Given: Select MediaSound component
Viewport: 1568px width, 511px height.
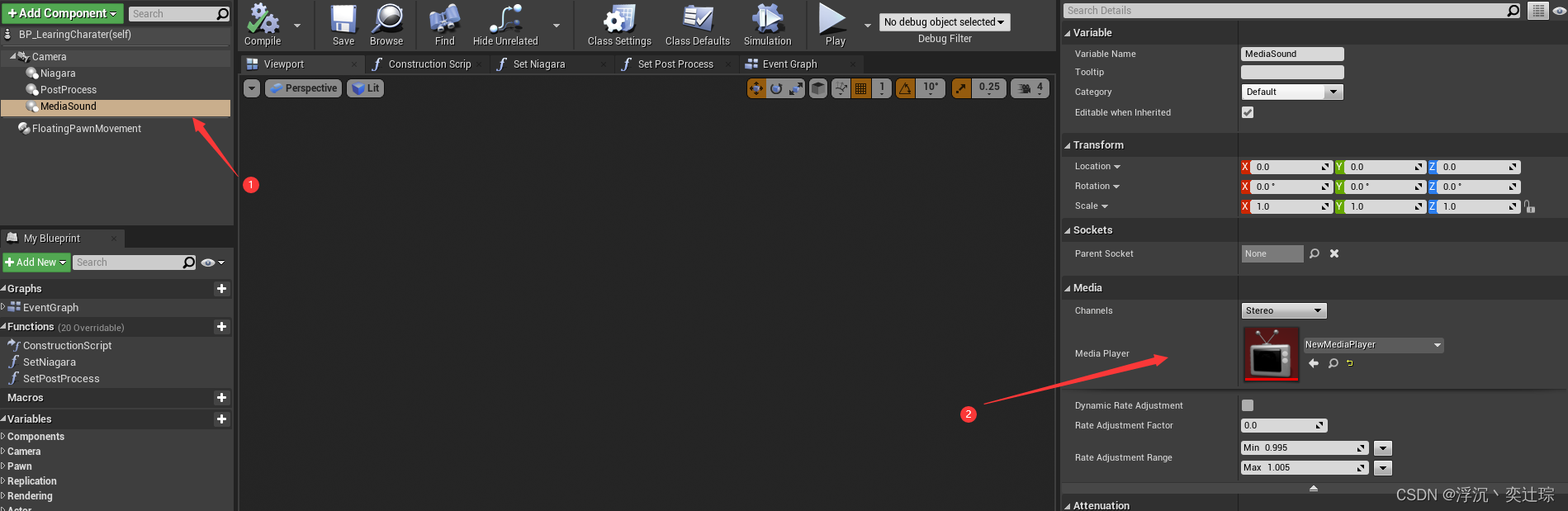Looking at the screenshot, I should 116,106.
